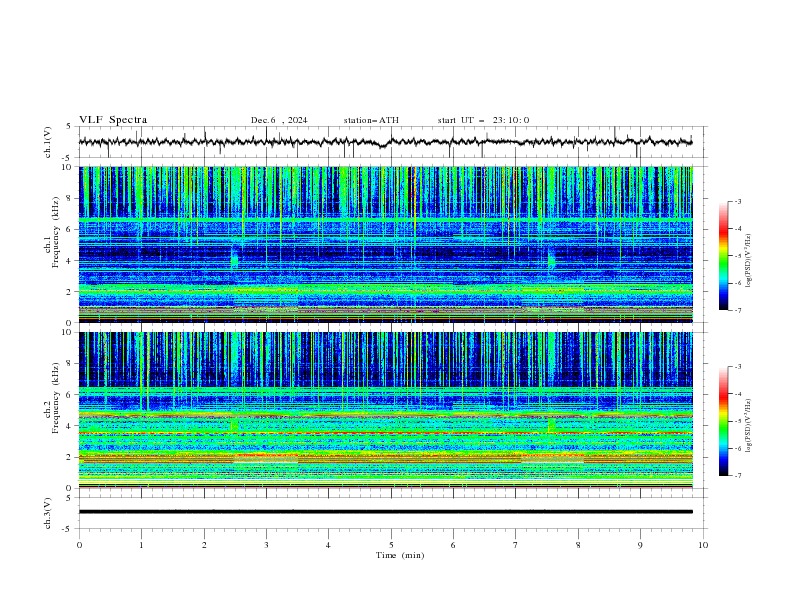
Task: Click time axis tick label "5"
Action: coord(391,545)
